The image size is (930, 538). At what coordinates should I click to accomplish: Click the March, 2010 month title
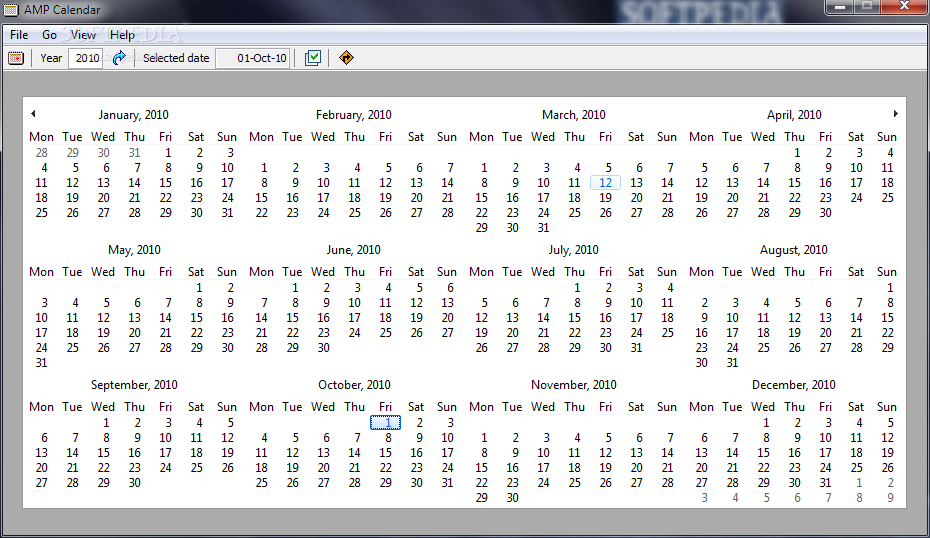click(x=574, y=114)
